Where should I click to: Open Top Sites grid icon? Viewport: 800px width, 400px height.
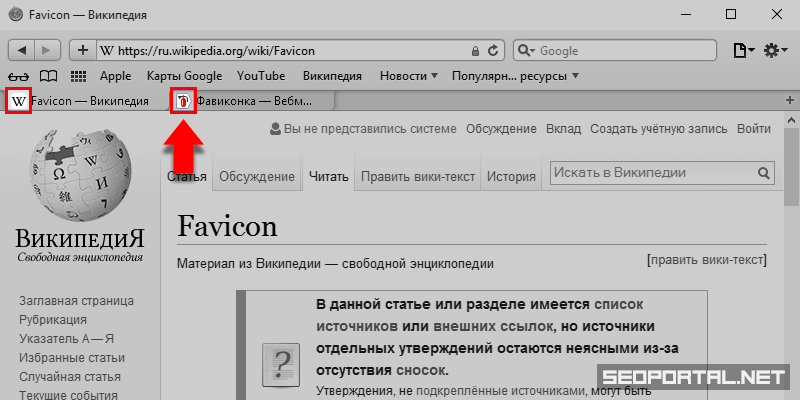(79, 76)
